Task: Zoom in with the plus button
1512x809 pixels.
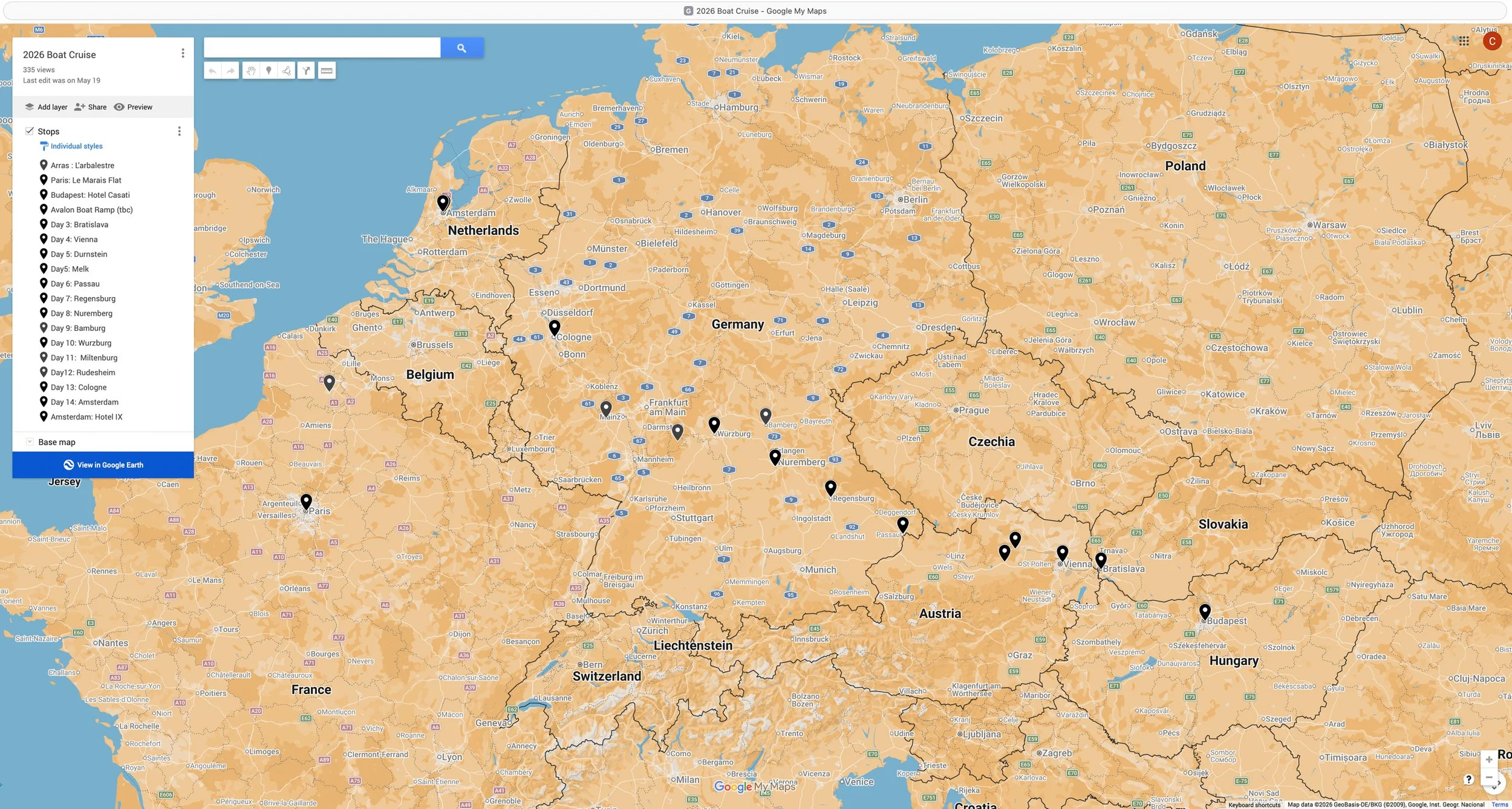Action: [x=1489, y=759]
